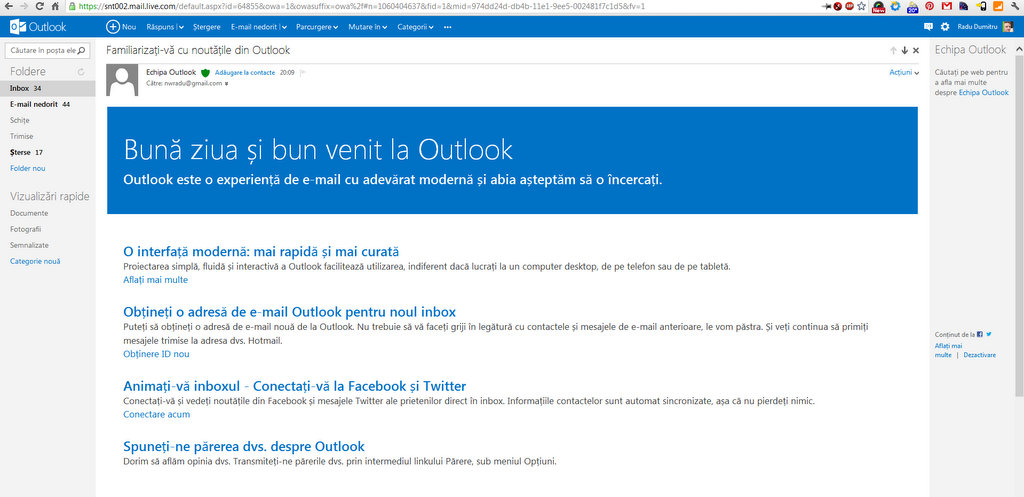Go to the browser home page
The image size is (1024, 497).
pos(56,6)
